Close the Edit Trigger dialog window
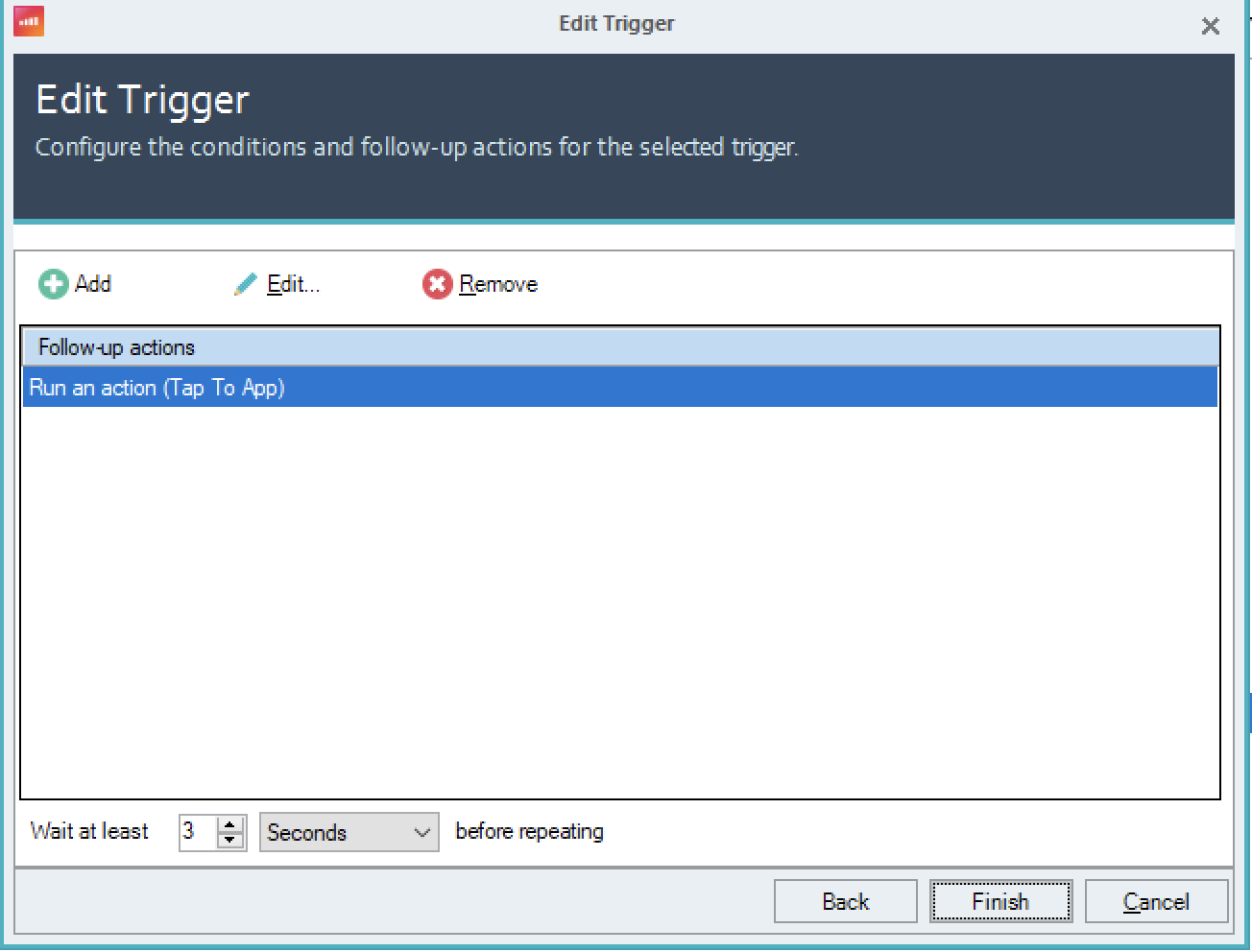 (x=1210, y=27)
